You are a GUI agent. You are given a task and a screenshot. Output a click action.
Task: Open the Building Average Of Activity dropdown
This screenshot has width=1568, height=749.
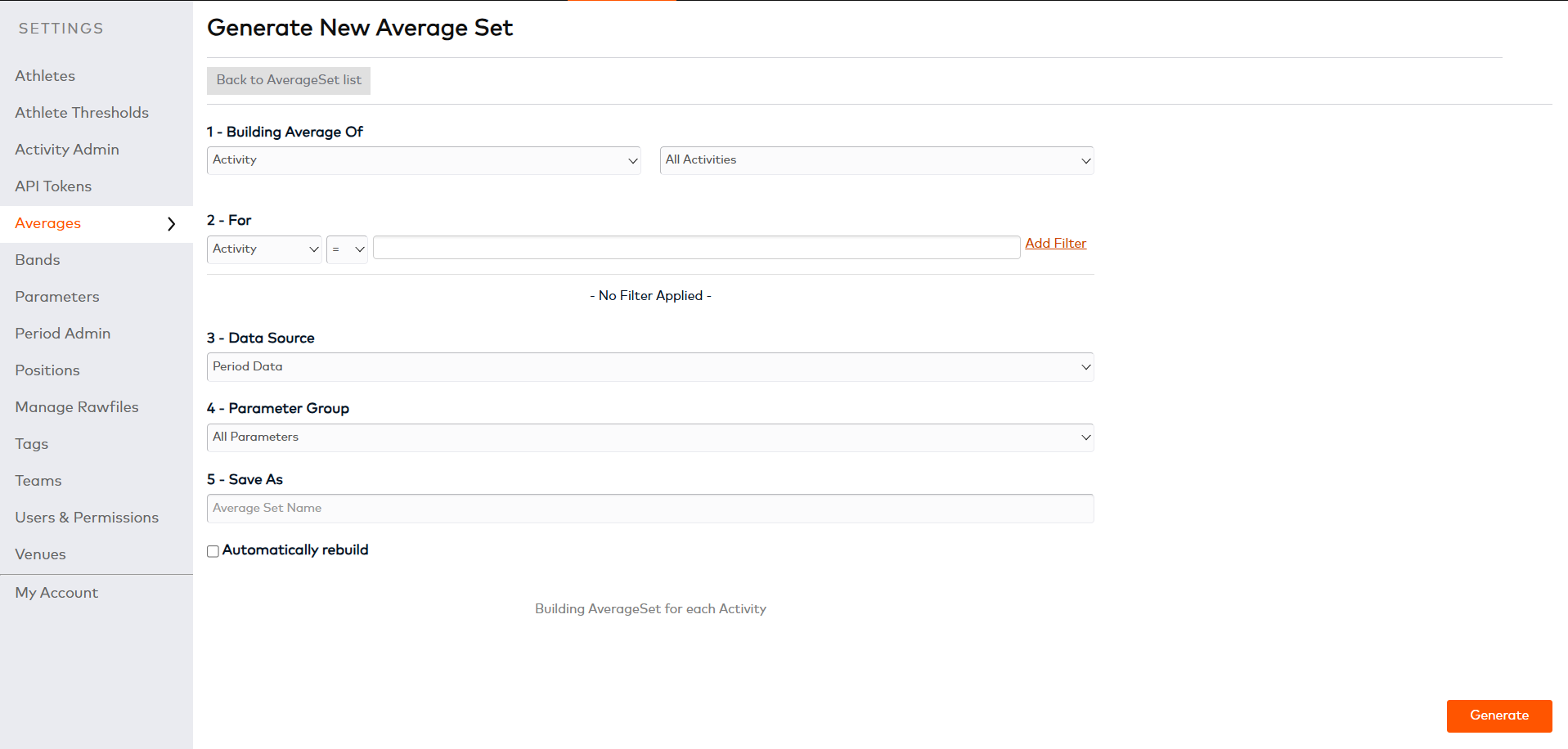click(x=424, y=160)
